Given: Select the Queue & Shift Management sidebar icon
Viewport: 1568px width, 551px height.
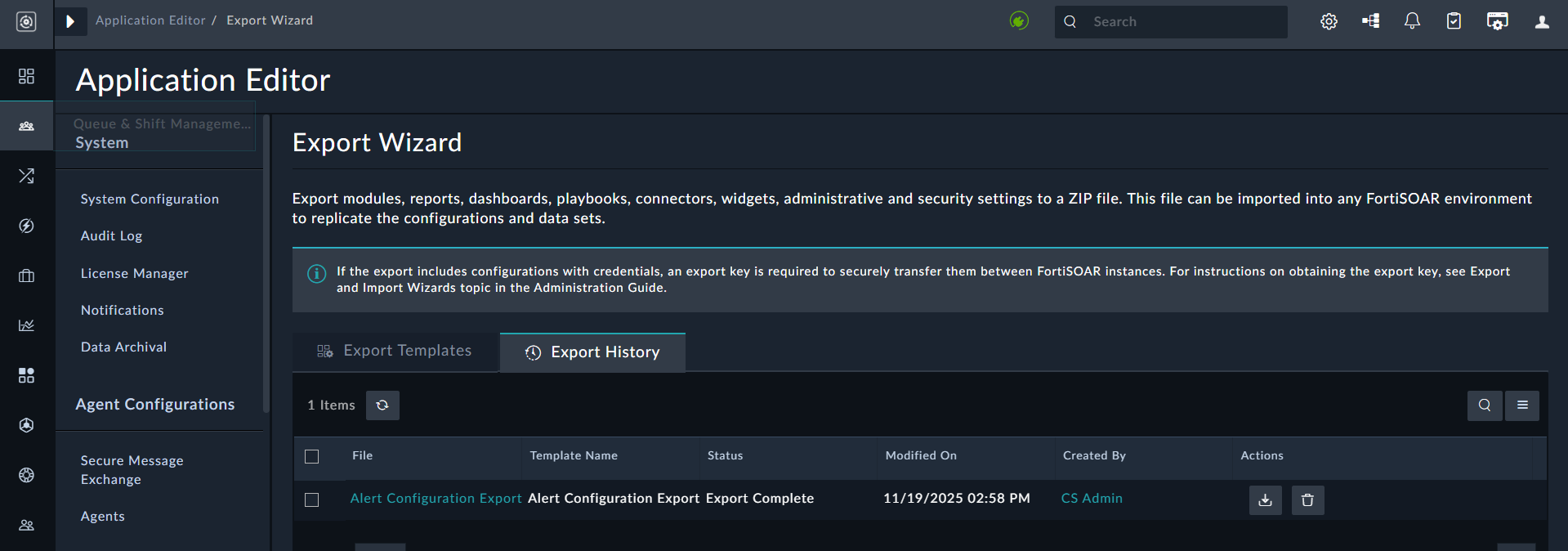Looking at the screenshot, I should [26, 126].
